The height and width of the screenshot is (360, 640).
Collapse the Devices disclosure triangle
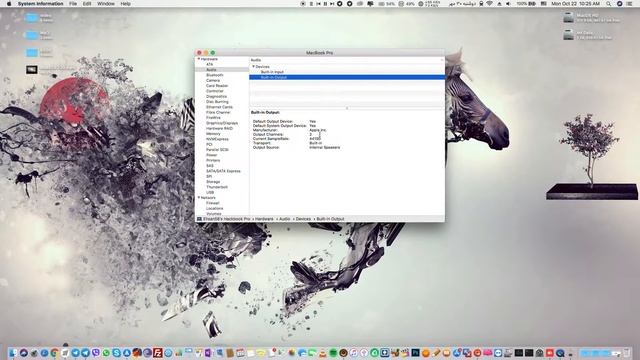click(x=253, y=67)
